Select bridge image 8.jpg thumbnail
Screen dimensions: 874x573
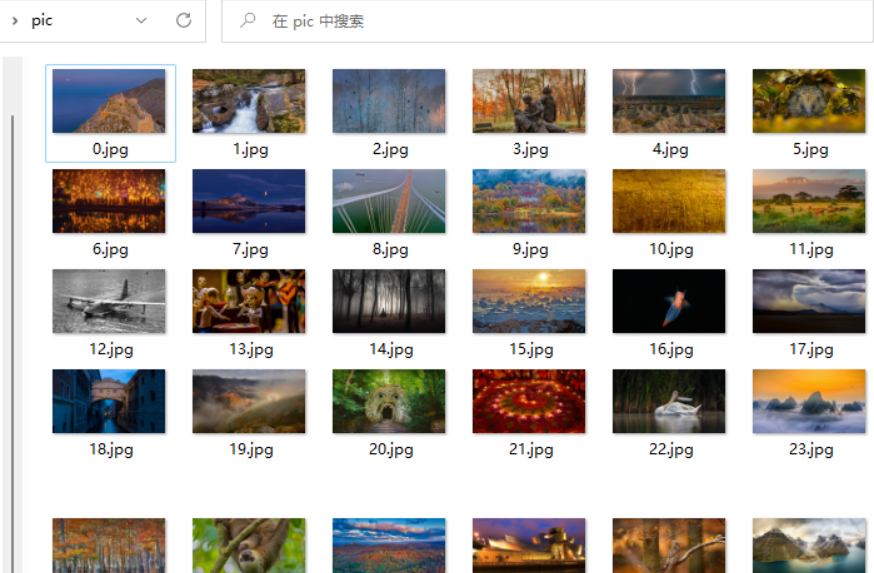click(x=389, y=201)
